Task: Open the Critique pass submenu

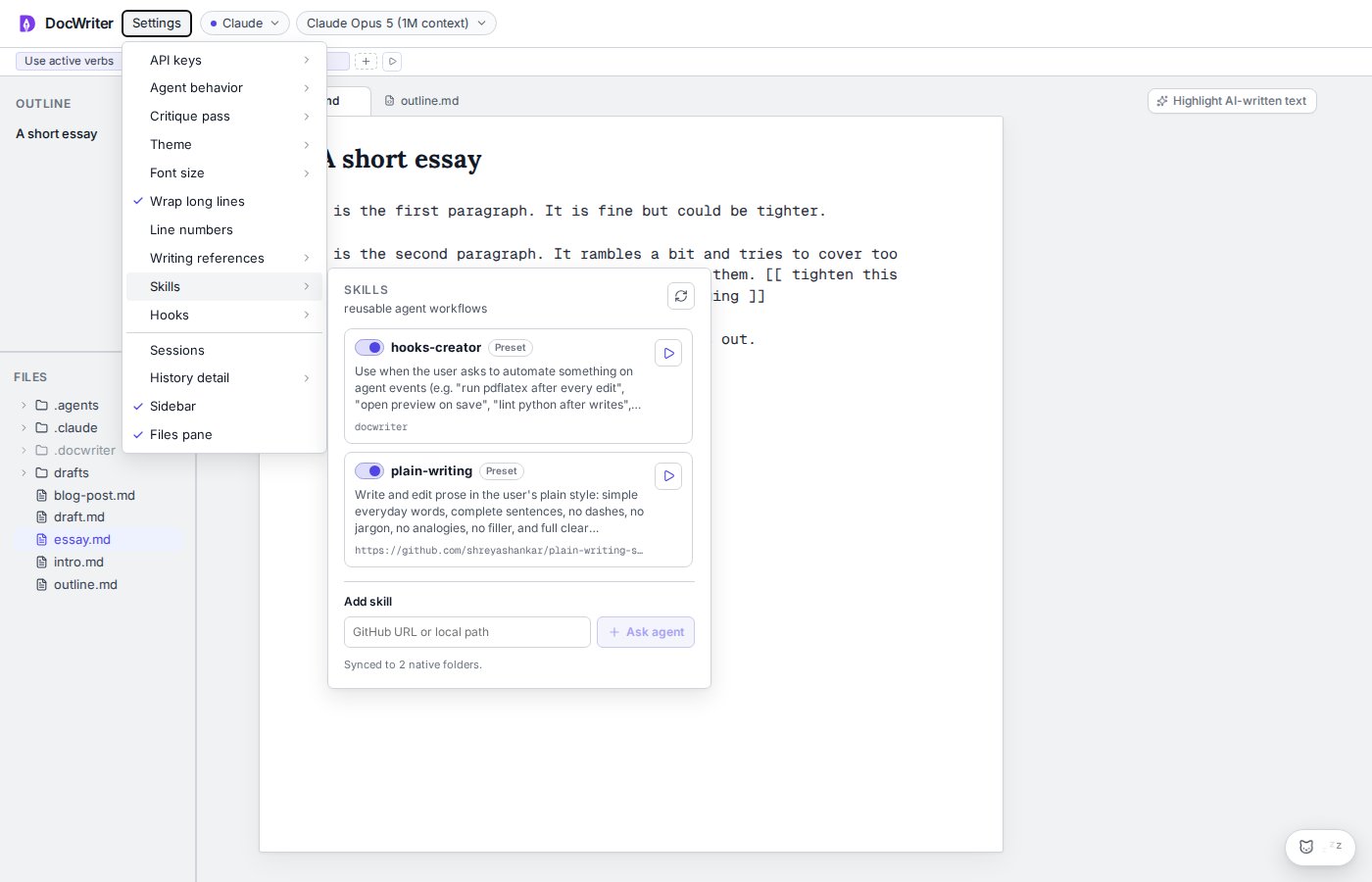Action: 224,117
